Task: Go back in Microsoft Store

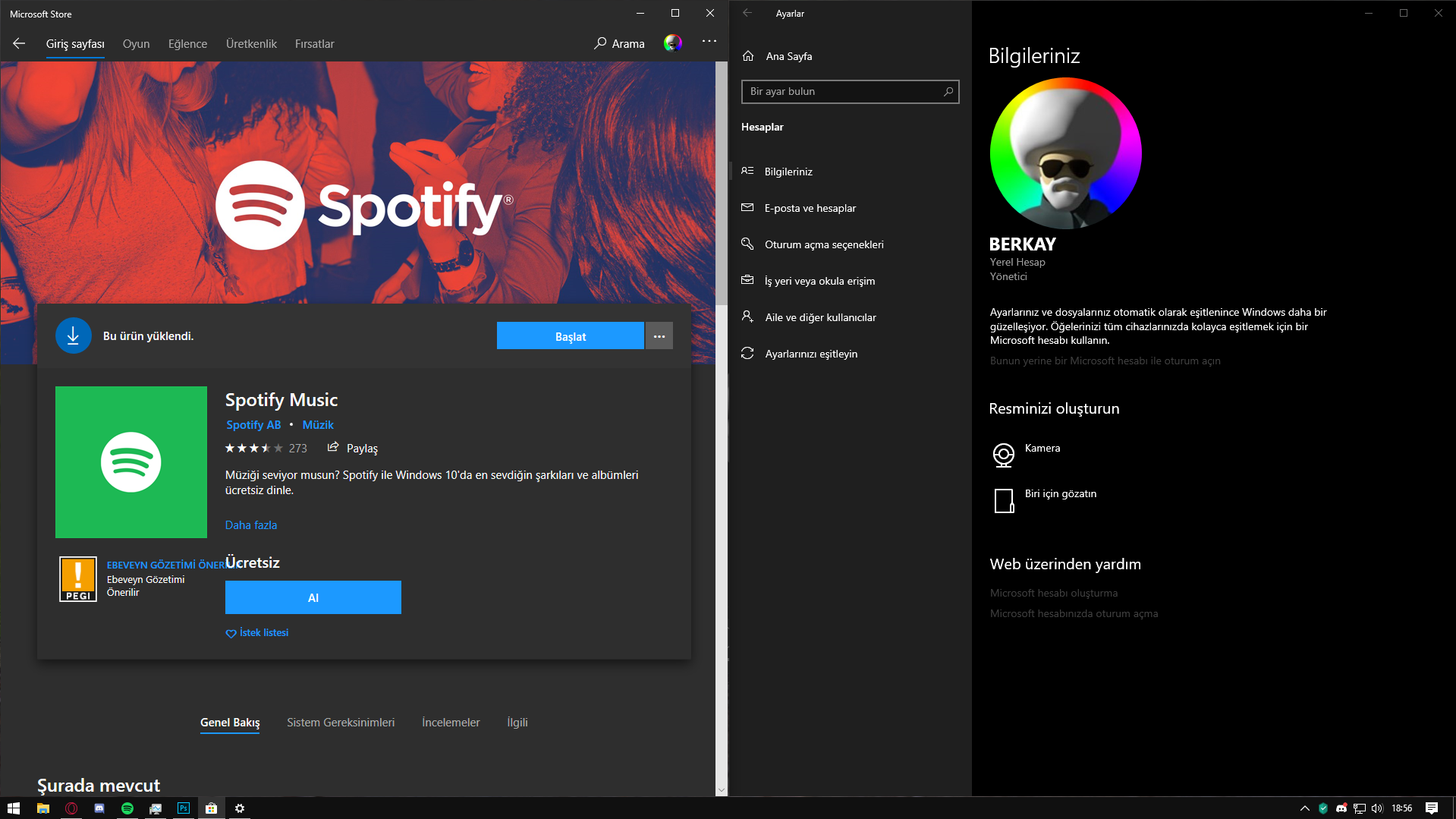Action: 19,44
